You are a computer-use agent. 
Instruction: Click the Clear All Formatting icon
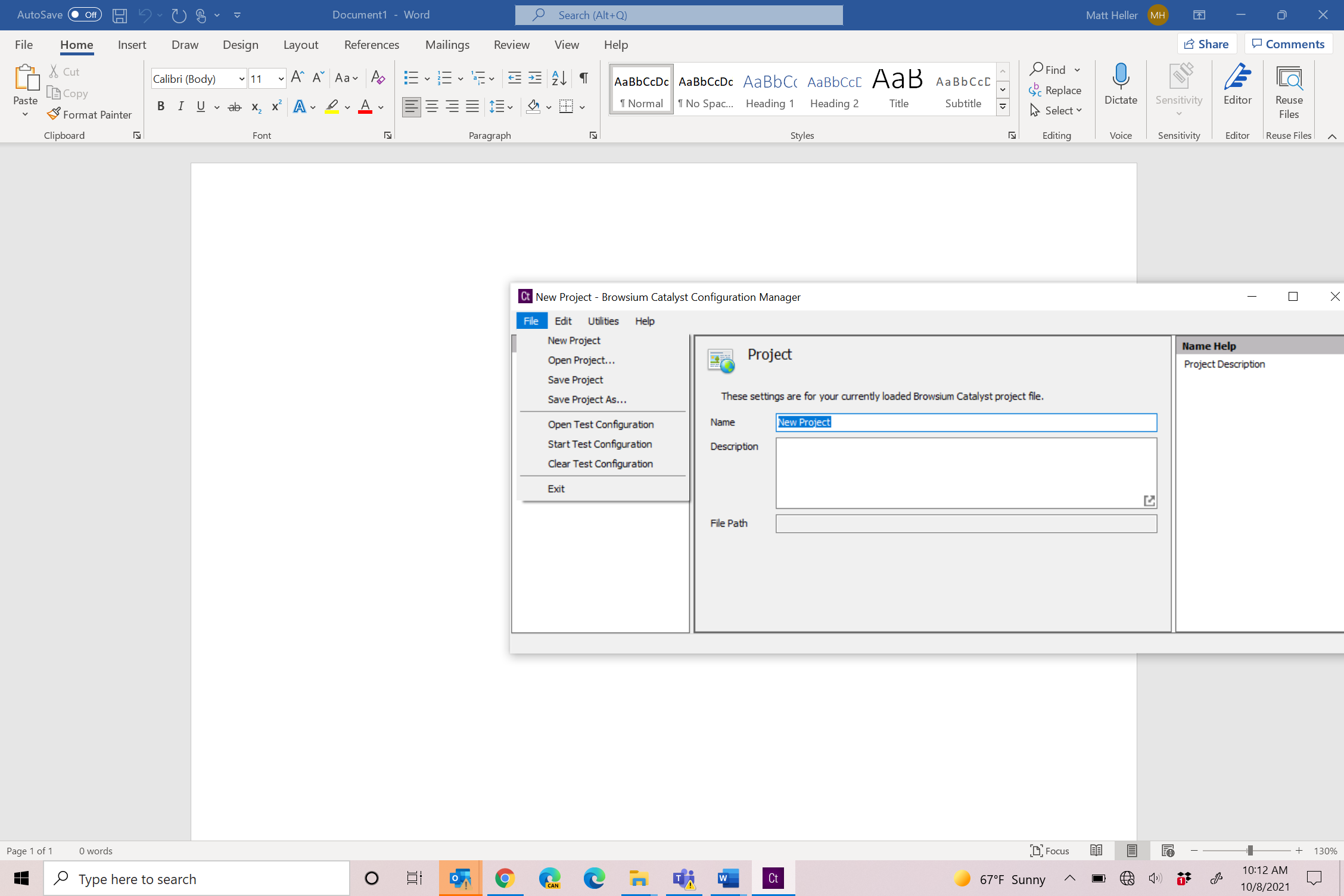[x=378, y=78]
